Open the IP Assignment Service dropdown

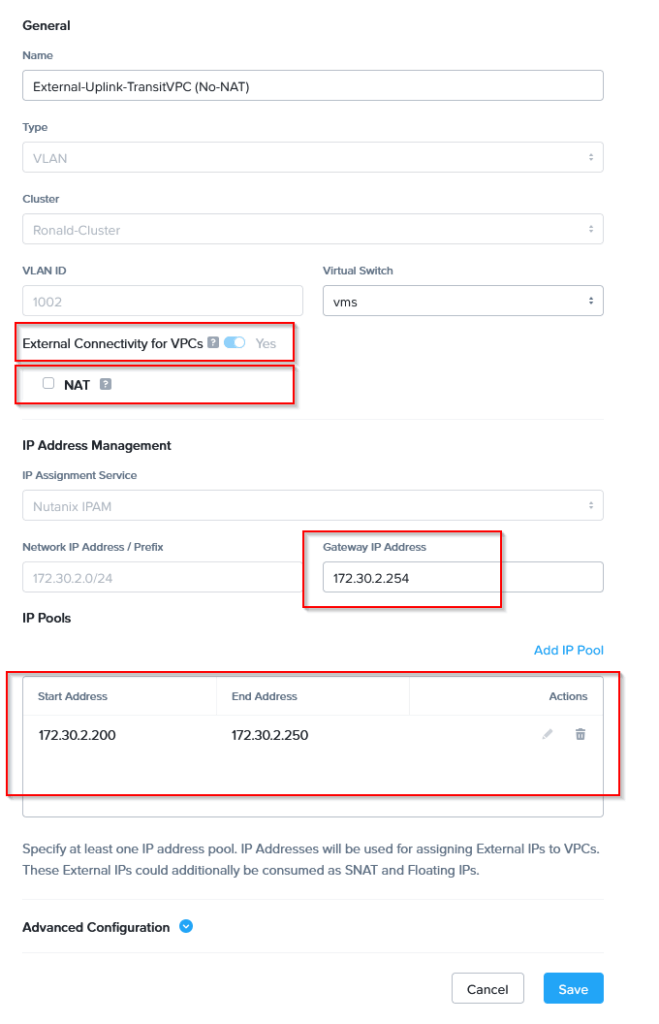point(312,507)
